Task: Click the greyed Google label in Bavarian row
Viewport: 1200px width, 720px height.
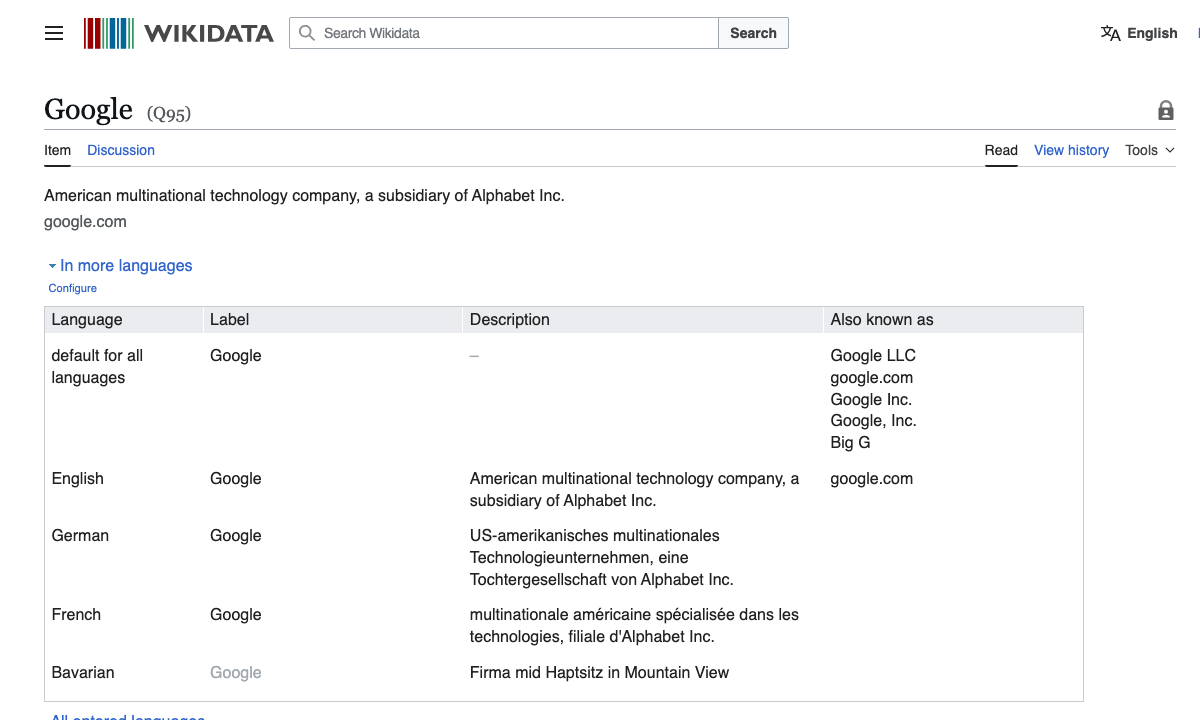Action: point(236,673)
